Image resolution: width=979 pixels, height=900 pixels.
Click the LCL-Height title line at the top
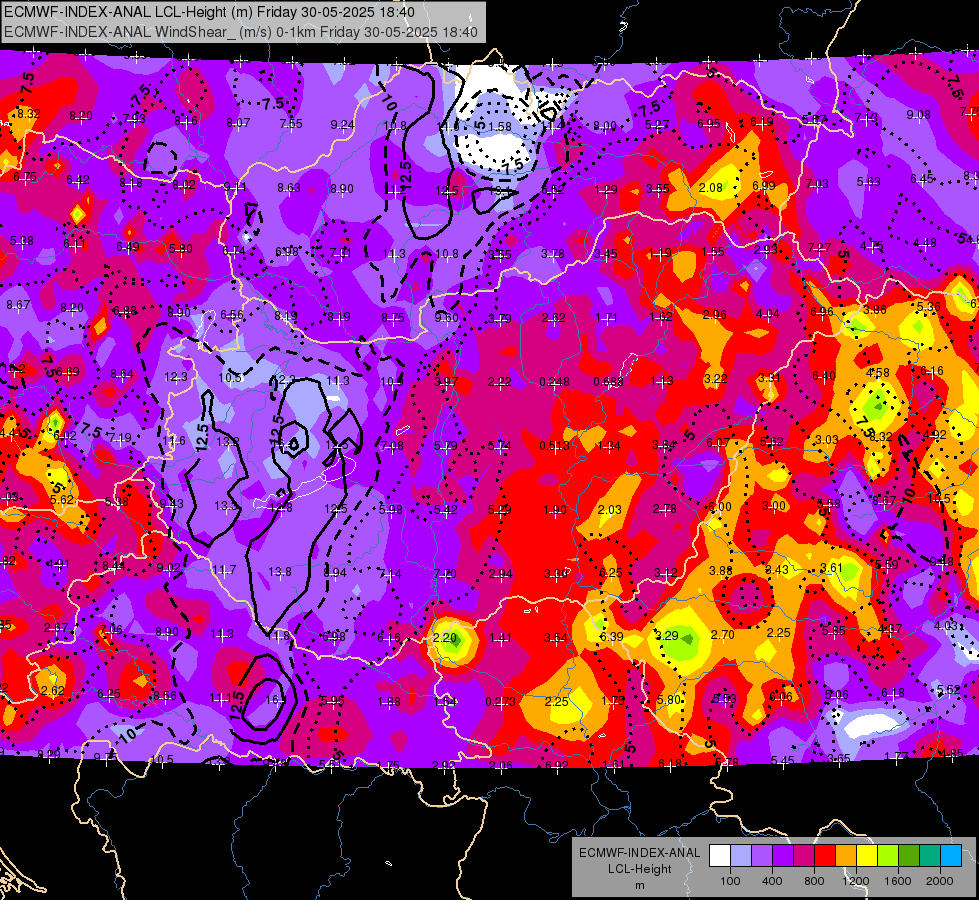209,12
